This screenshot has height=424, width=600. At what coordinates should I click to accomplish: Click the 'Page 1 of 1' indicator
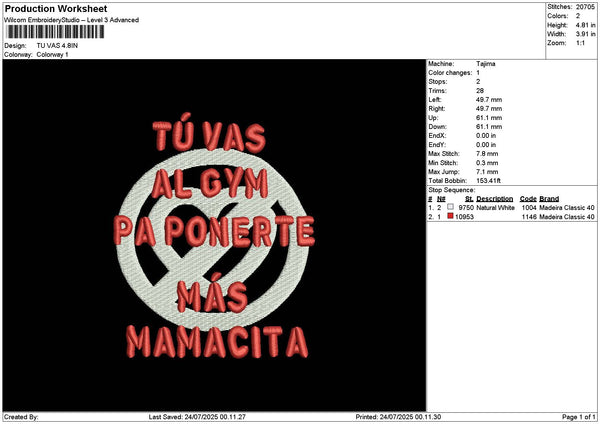[x=579, y=417]
